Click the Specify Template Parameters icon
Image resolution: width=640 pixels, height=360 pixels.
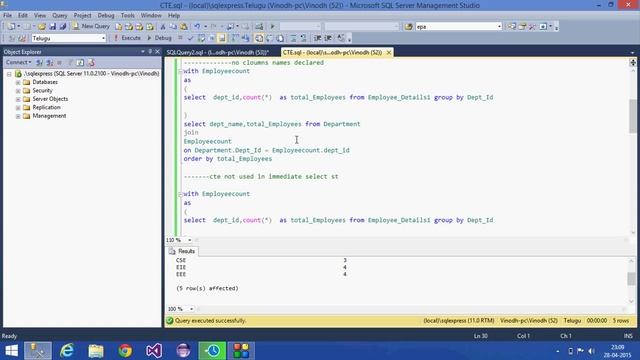(x=341, y=38)
